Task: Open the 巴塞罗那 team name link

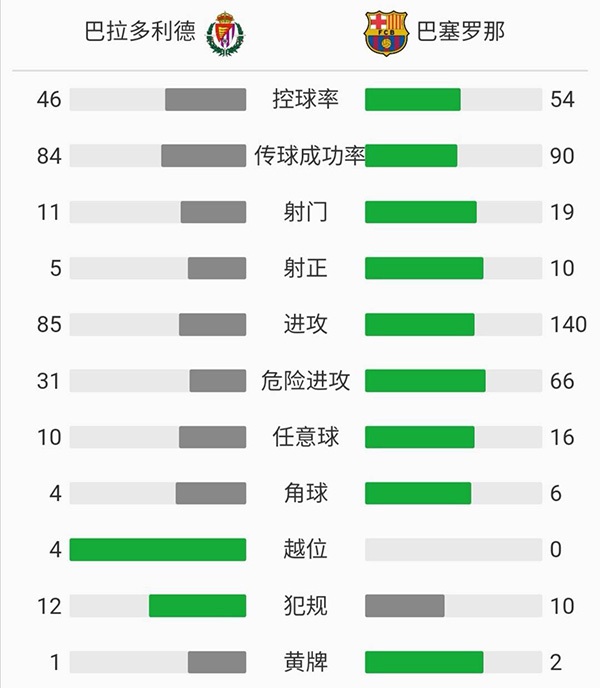Action: coord(460,32)
